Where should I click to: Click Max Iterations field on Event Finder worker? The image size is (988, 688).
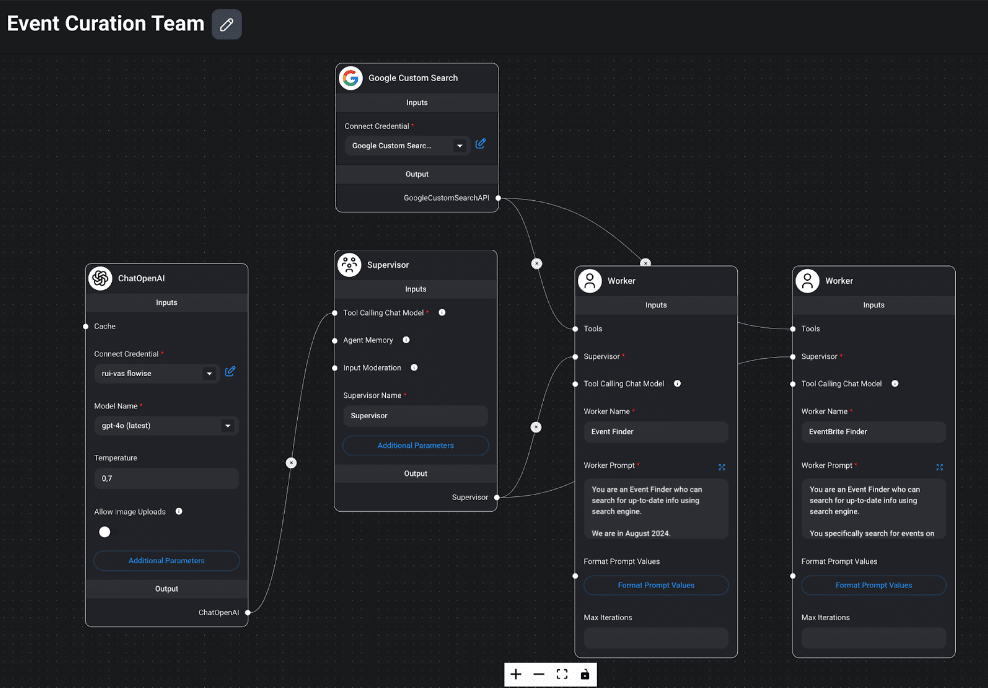pyautogui.click(x=656, y=638)
